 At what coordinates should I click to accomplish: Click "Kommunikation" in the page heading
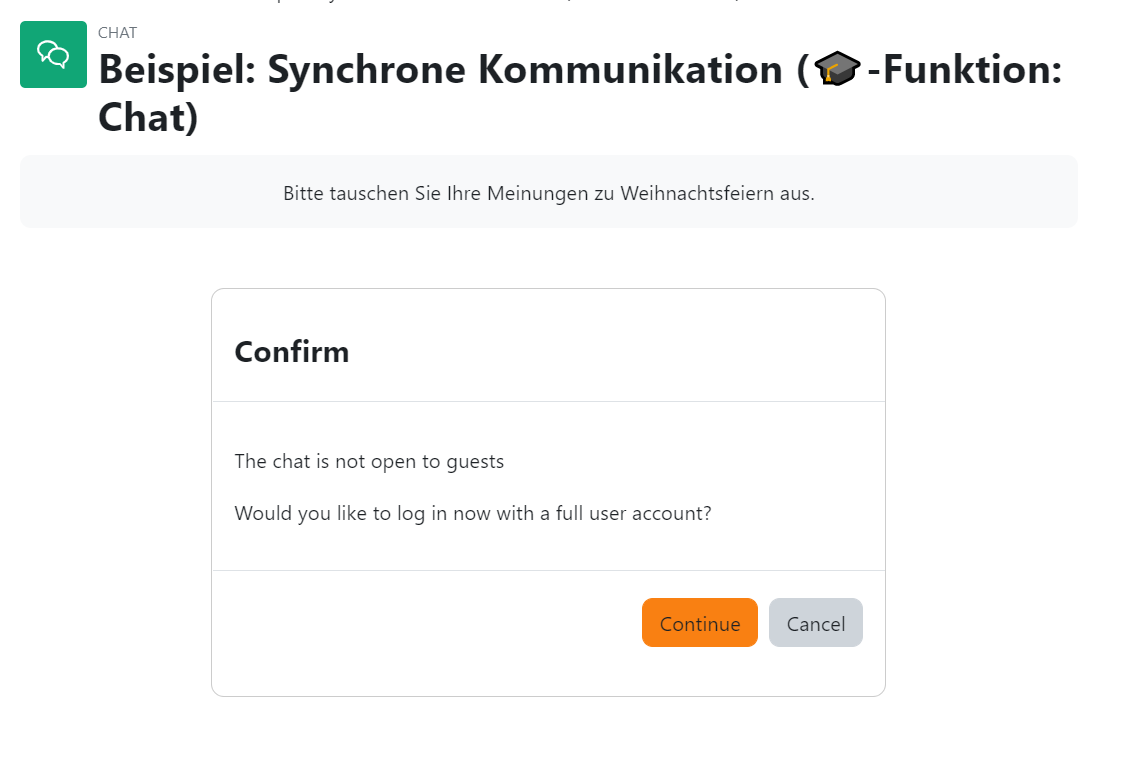click(x=630, y=70)
